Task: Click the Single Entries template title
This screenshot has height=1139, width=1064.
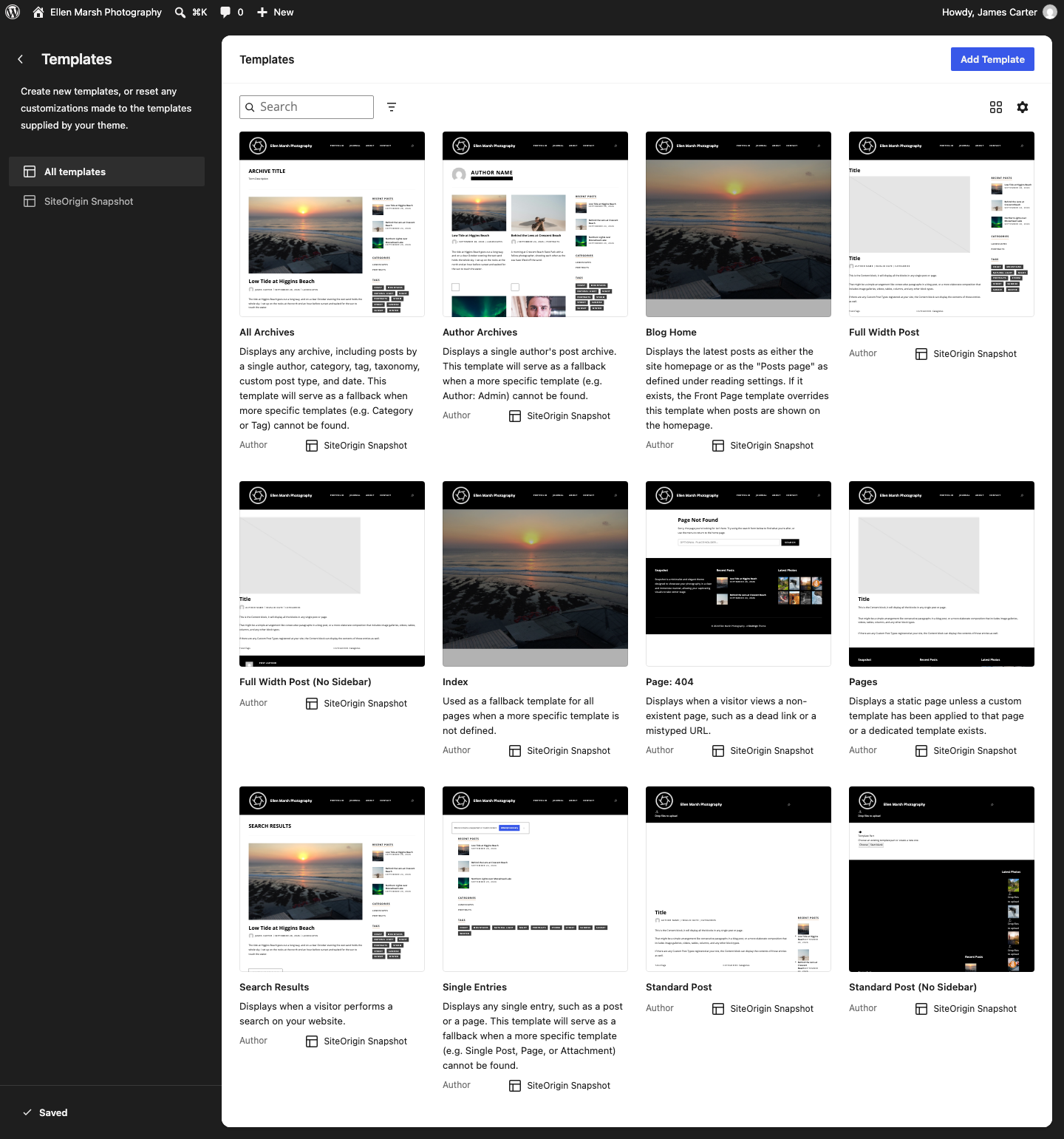Action: 474,987
